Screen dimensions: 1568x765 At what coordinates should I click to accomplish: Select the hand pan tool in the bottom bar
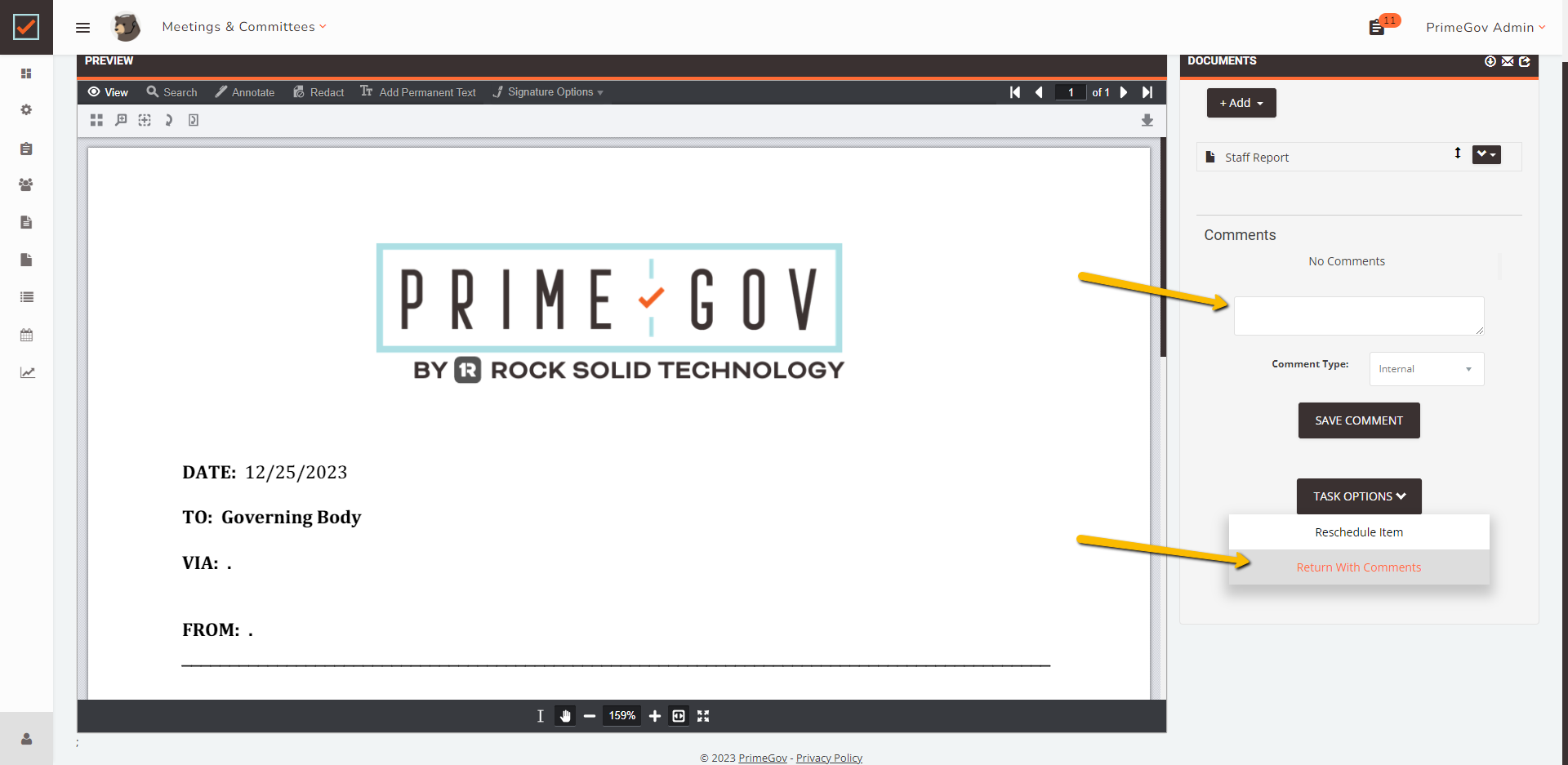(x=565, y=716)
